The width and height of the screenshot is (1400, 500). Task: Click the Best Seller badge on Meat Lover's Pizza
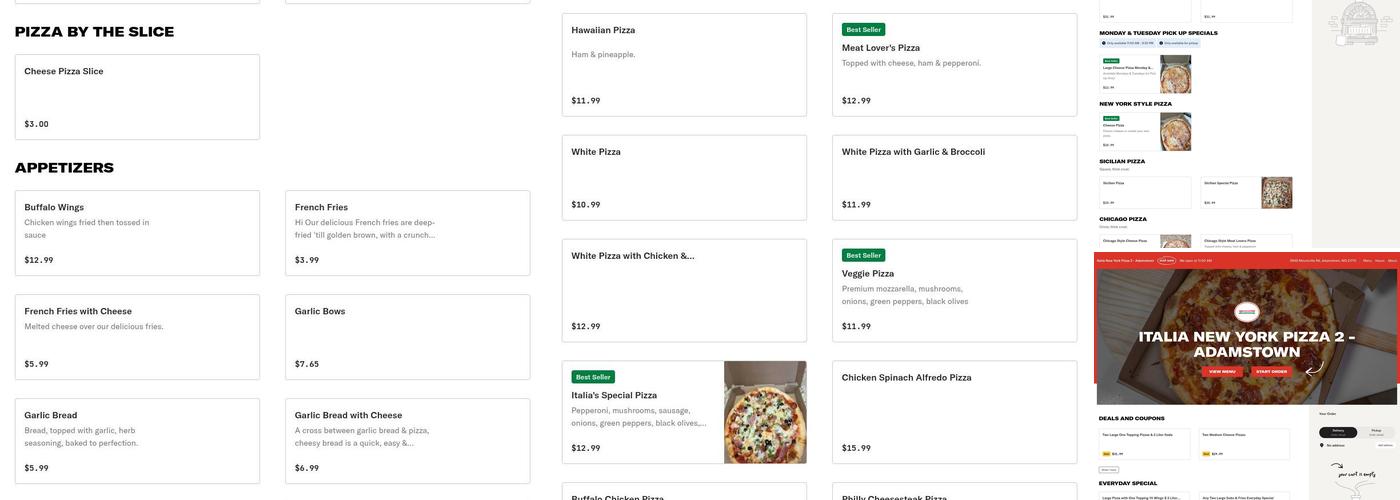point(863,29)
